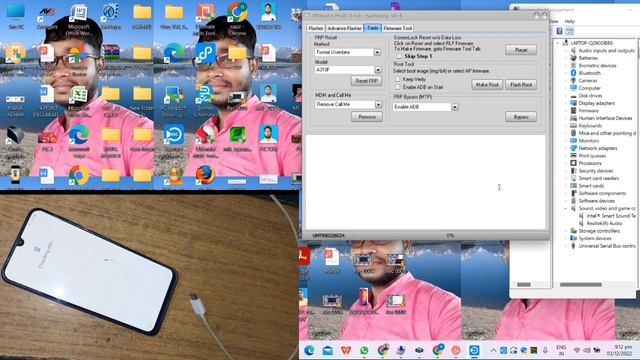The image size is (640, 360).
Task: Select Human Interface Devices entry
Action: coord(605,118)
